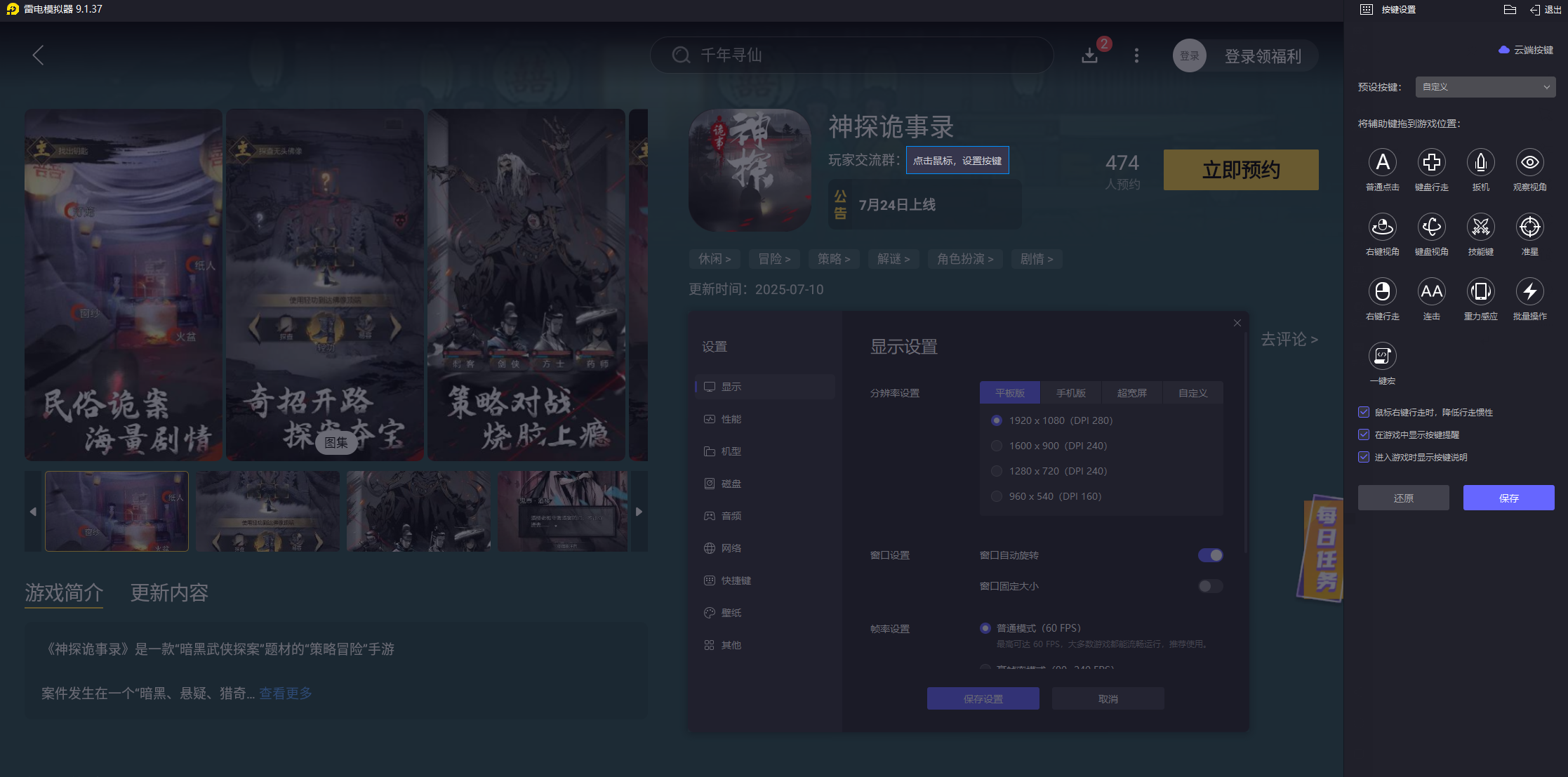The height and width of the screenshot is (777, 1568).
Task: Select the 右键行走 mouse icon
Action: (1382, 291)
